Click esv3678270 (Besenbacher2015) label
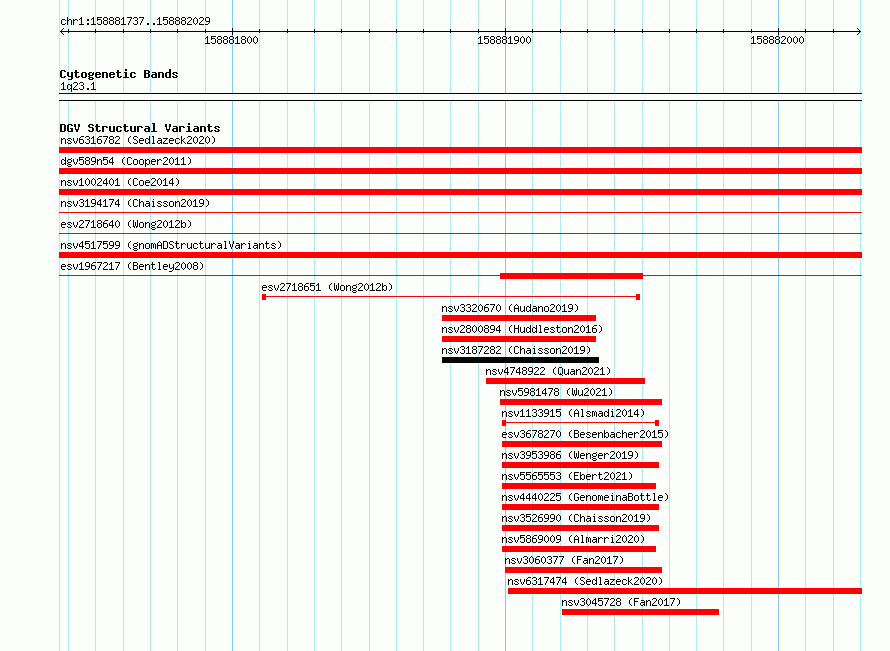 [x=585, y=434]
